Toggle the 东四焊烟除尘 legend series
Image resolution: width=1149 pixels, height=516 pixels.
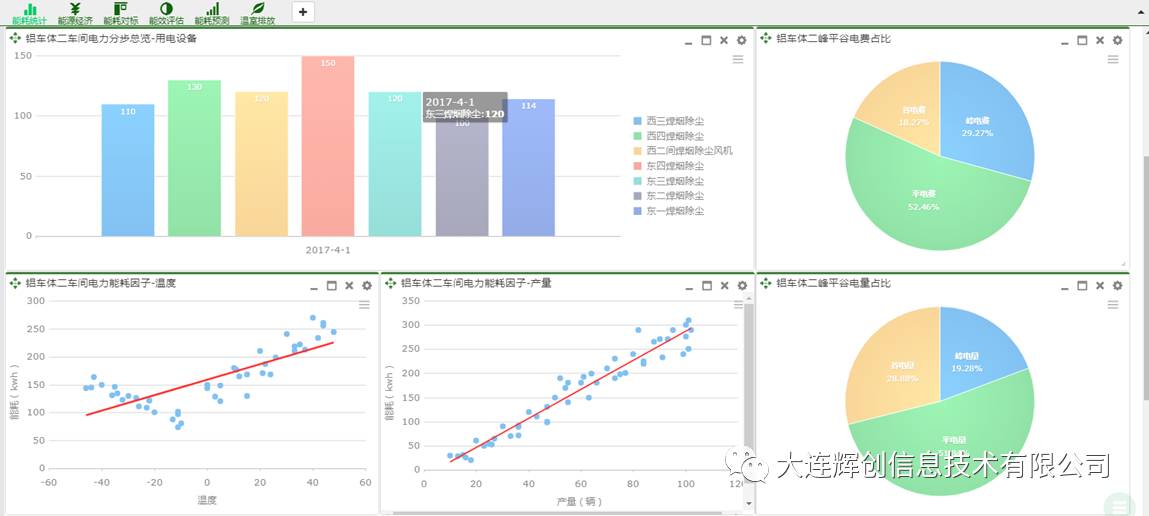click(x=674, y=166)
